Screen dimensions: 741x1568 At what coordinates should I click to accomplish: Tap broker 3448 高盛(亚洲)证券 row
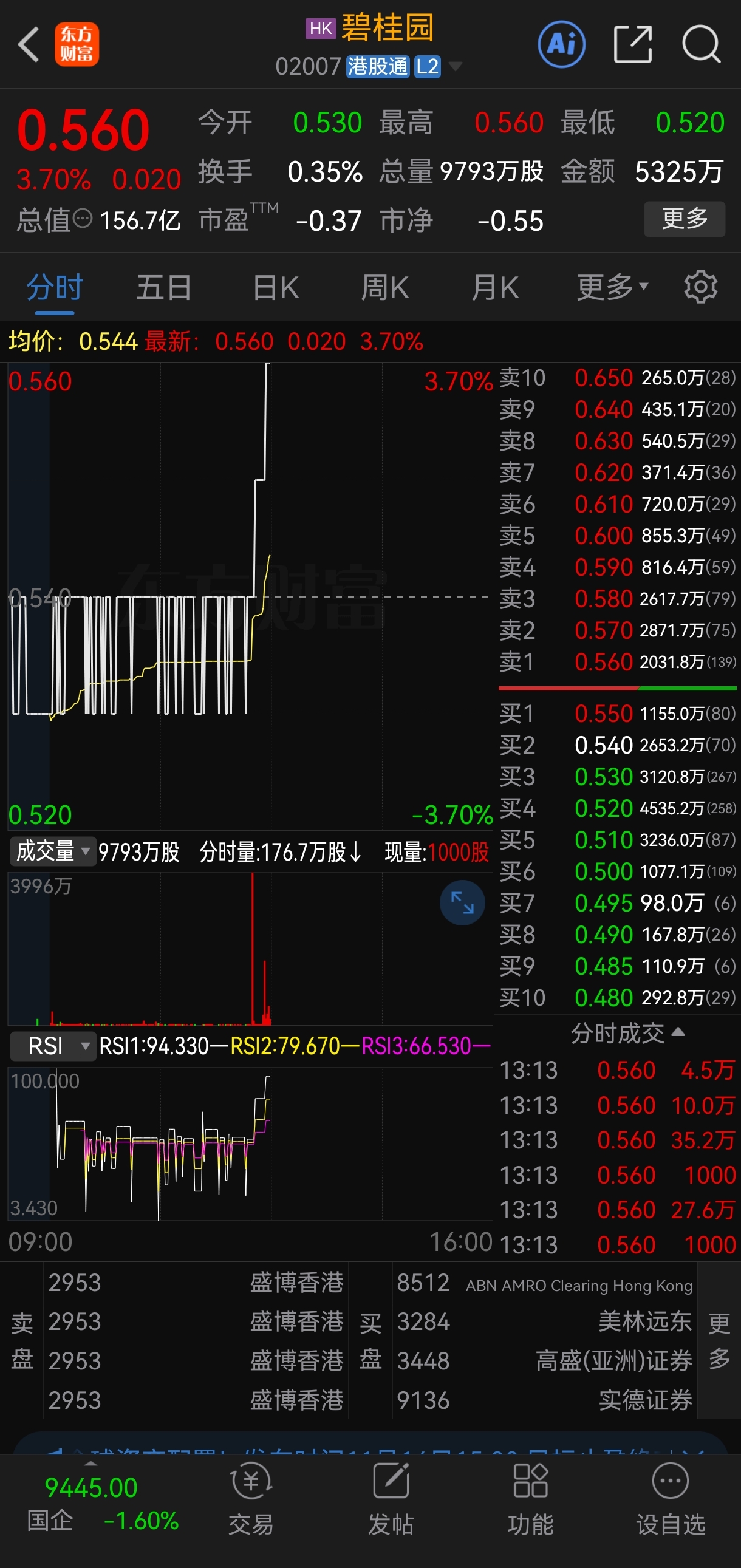coord(544,1360)
